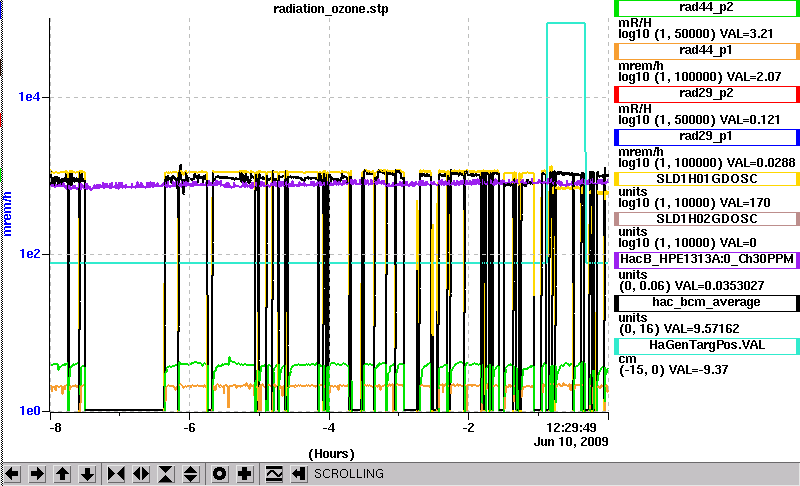Select the HaGenTargPos.VAL legend entry
Viewport: 800px width, 486px height.
(707, 346)
